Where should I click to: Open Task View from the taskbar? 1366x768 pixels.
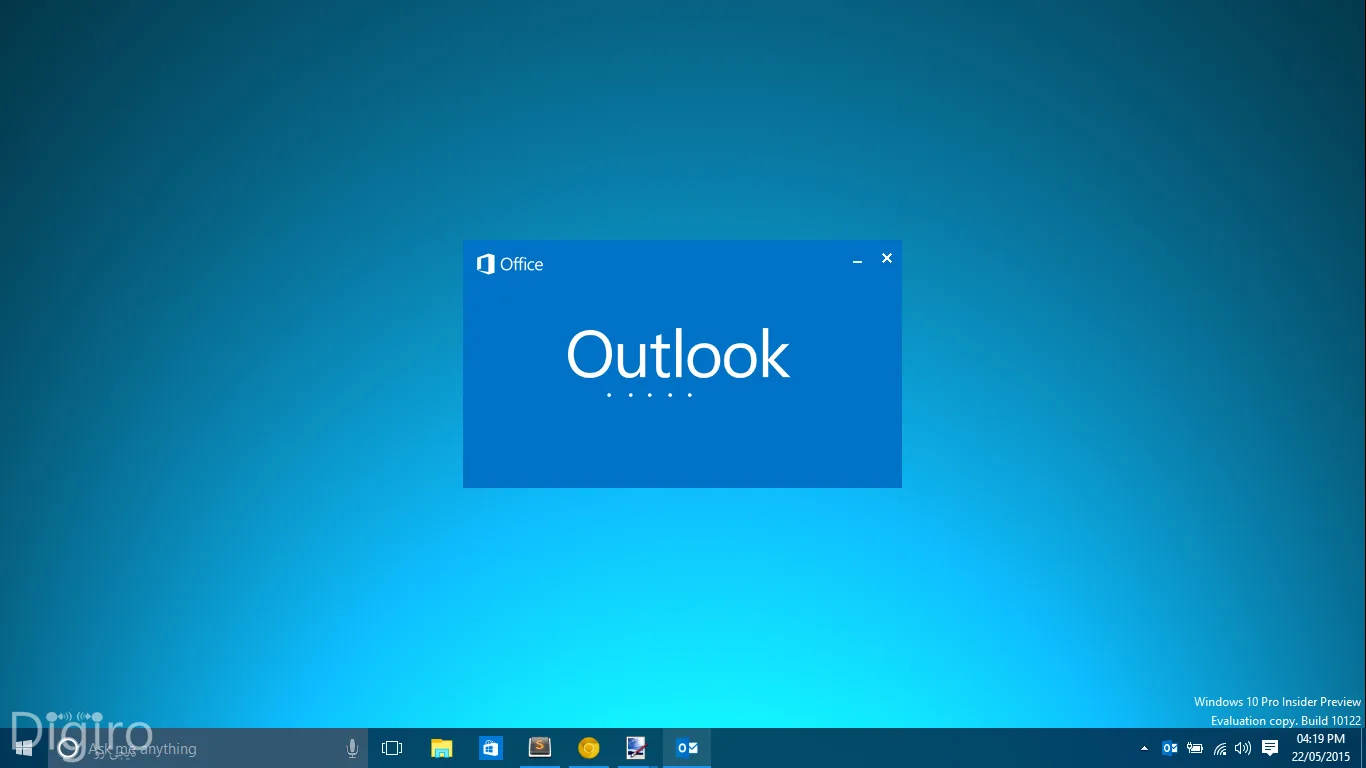[x=392, y=748]
